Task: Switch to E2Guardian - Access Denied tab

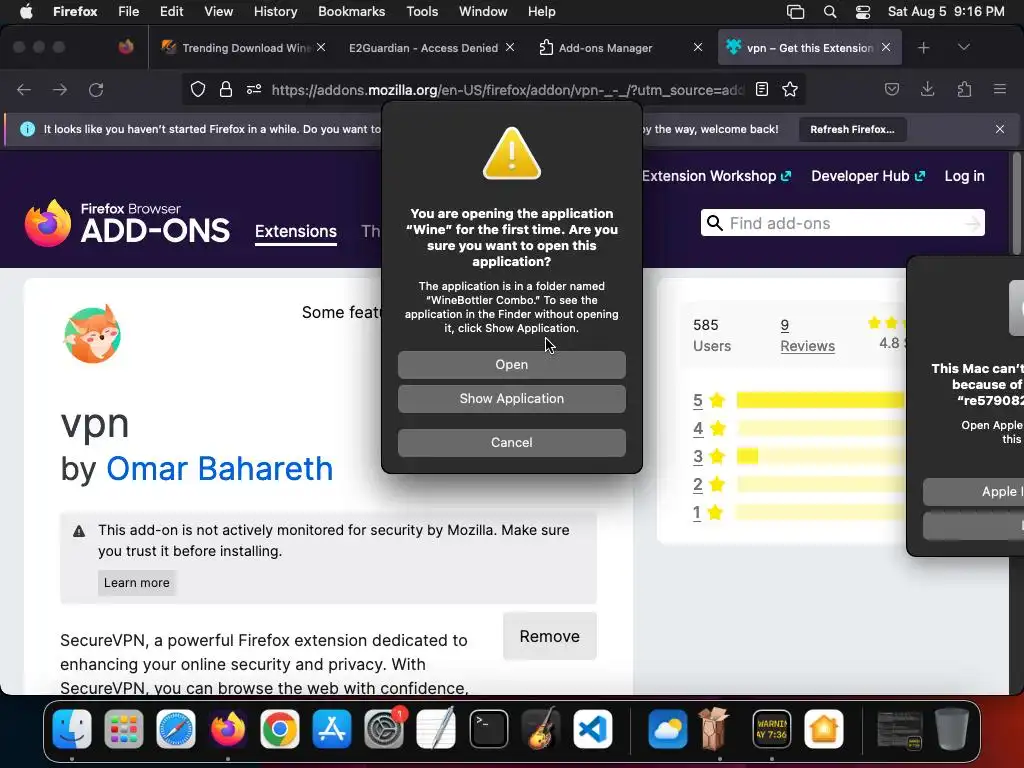Action: coord(423,48)
